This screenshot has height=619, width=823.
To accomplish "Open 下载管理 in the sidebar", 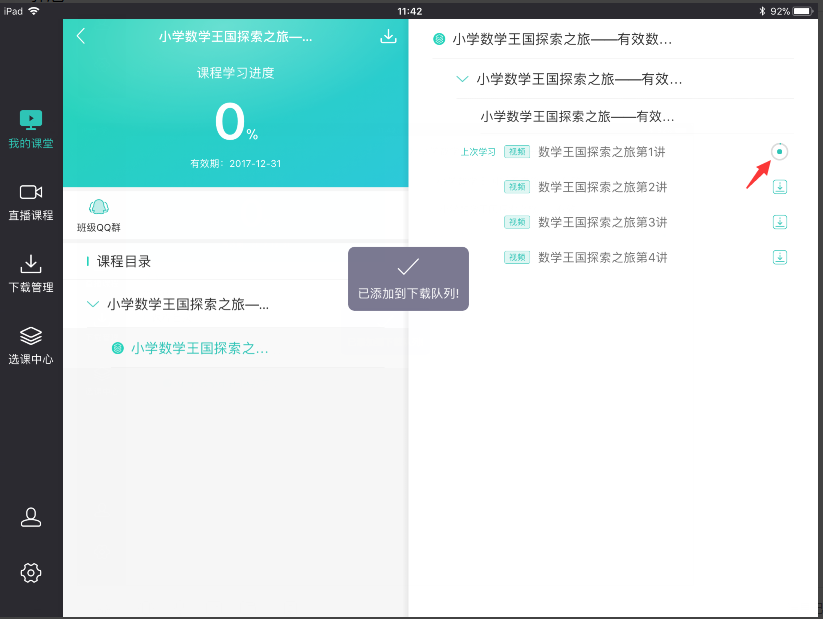I will tap(31, 274).
